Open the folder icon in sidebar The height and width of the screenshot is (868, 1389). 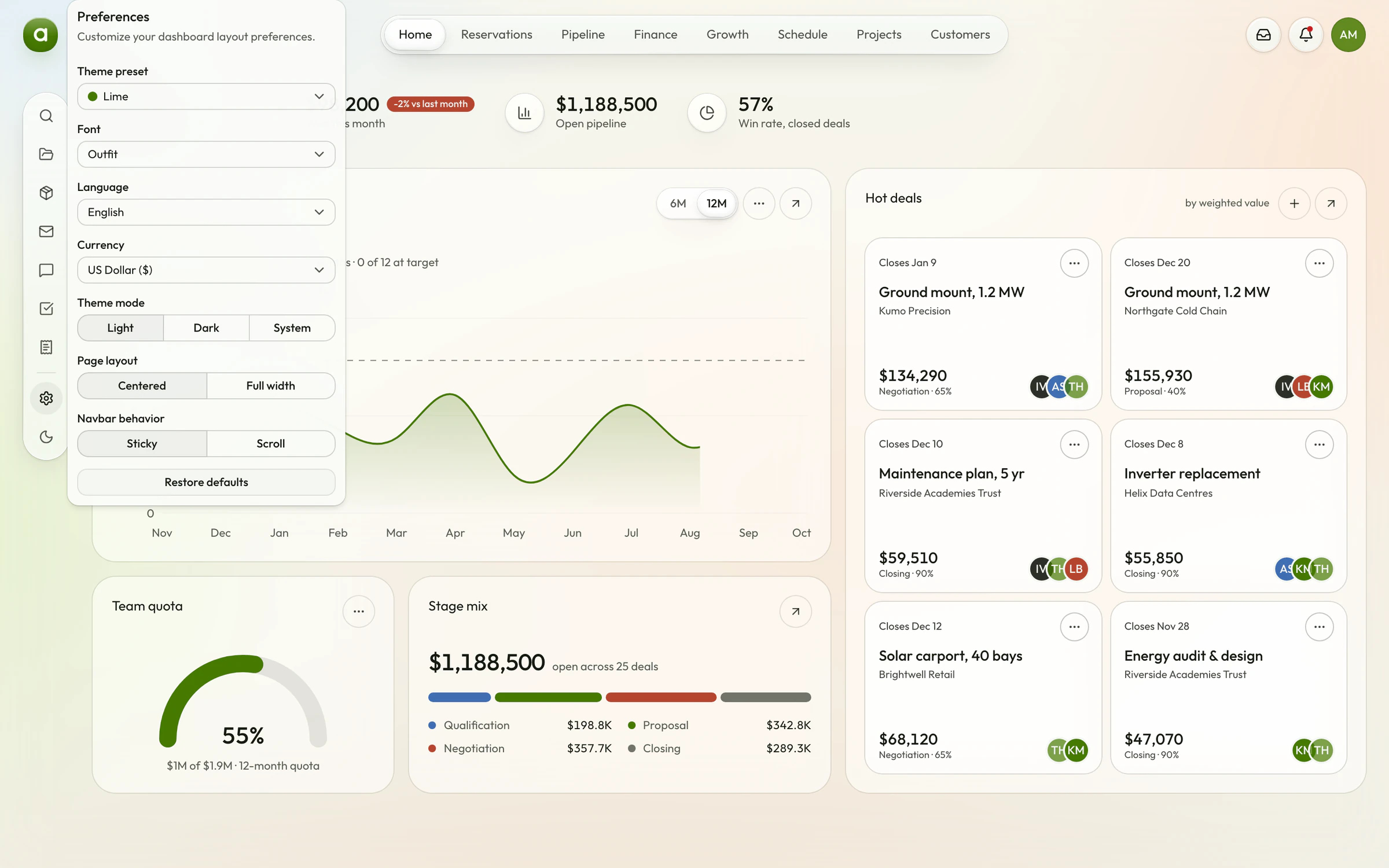click(x=46, y=154)
